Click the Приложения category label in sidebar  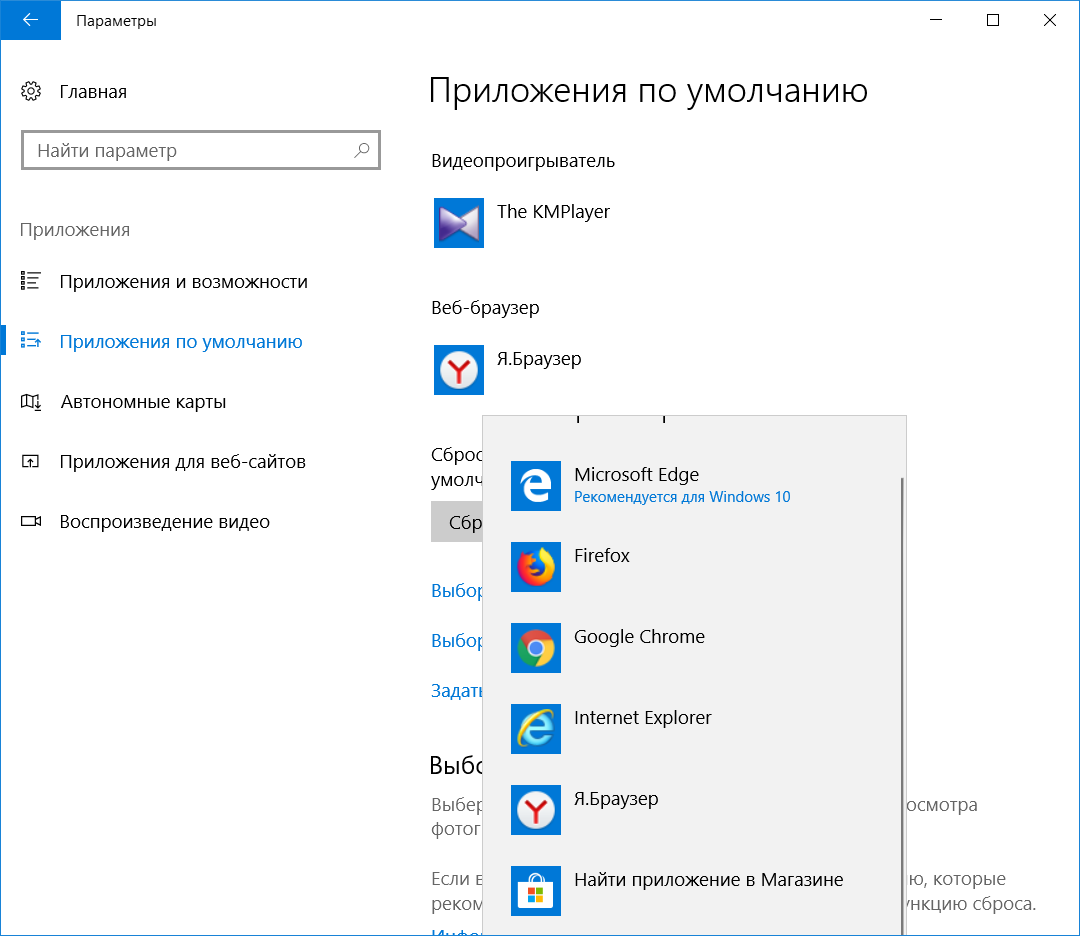pos(74,229)
